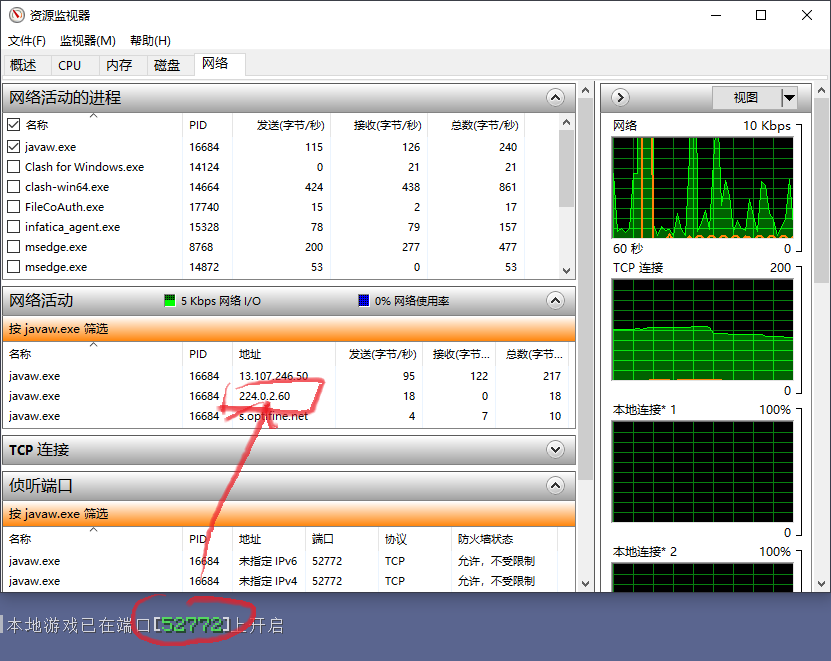Open the 文件(F) menu
Viewport: 831px width, 661px height.
27,41
